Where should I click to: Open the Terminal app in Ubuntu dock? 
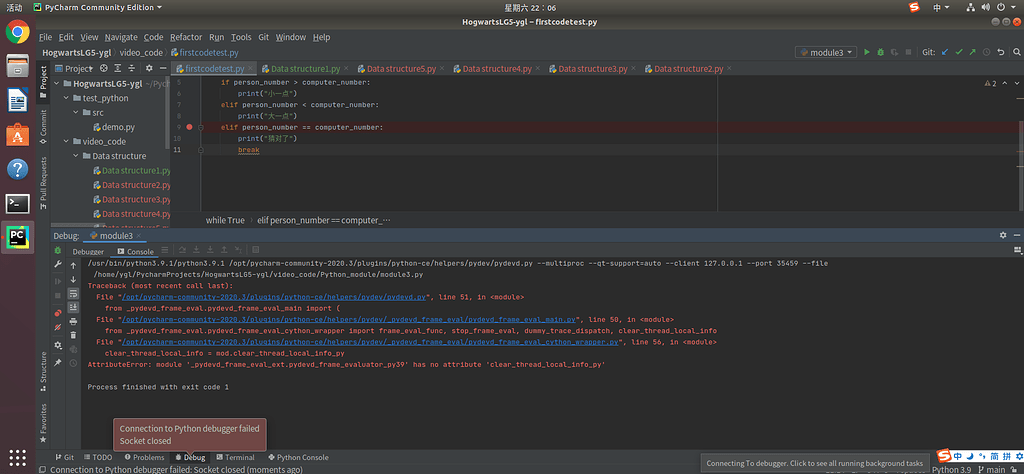click(x=18, y=204)
